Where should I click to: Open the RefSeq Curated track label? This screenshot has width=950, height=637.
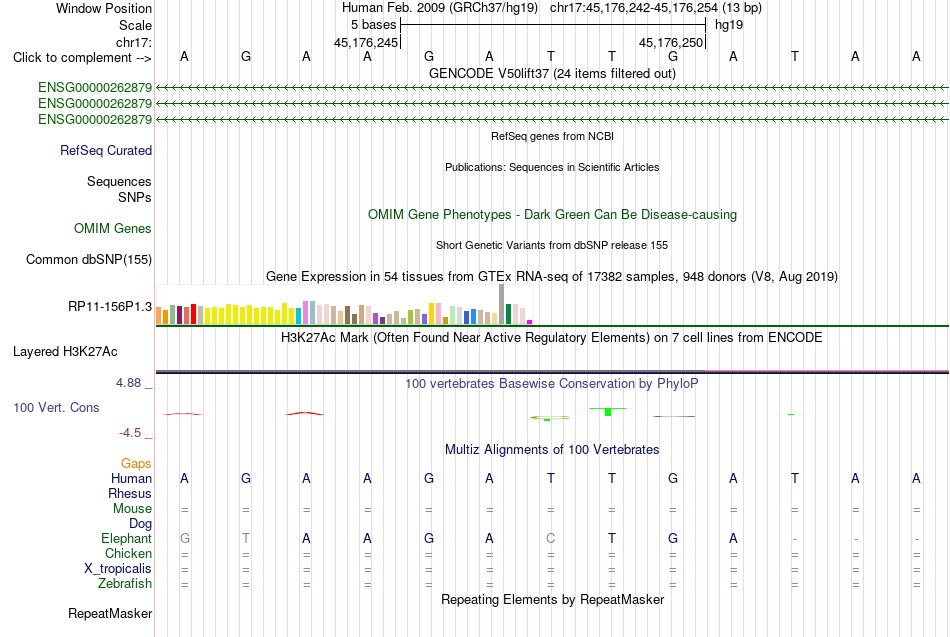pyautogui.click(x=105, y=150)
